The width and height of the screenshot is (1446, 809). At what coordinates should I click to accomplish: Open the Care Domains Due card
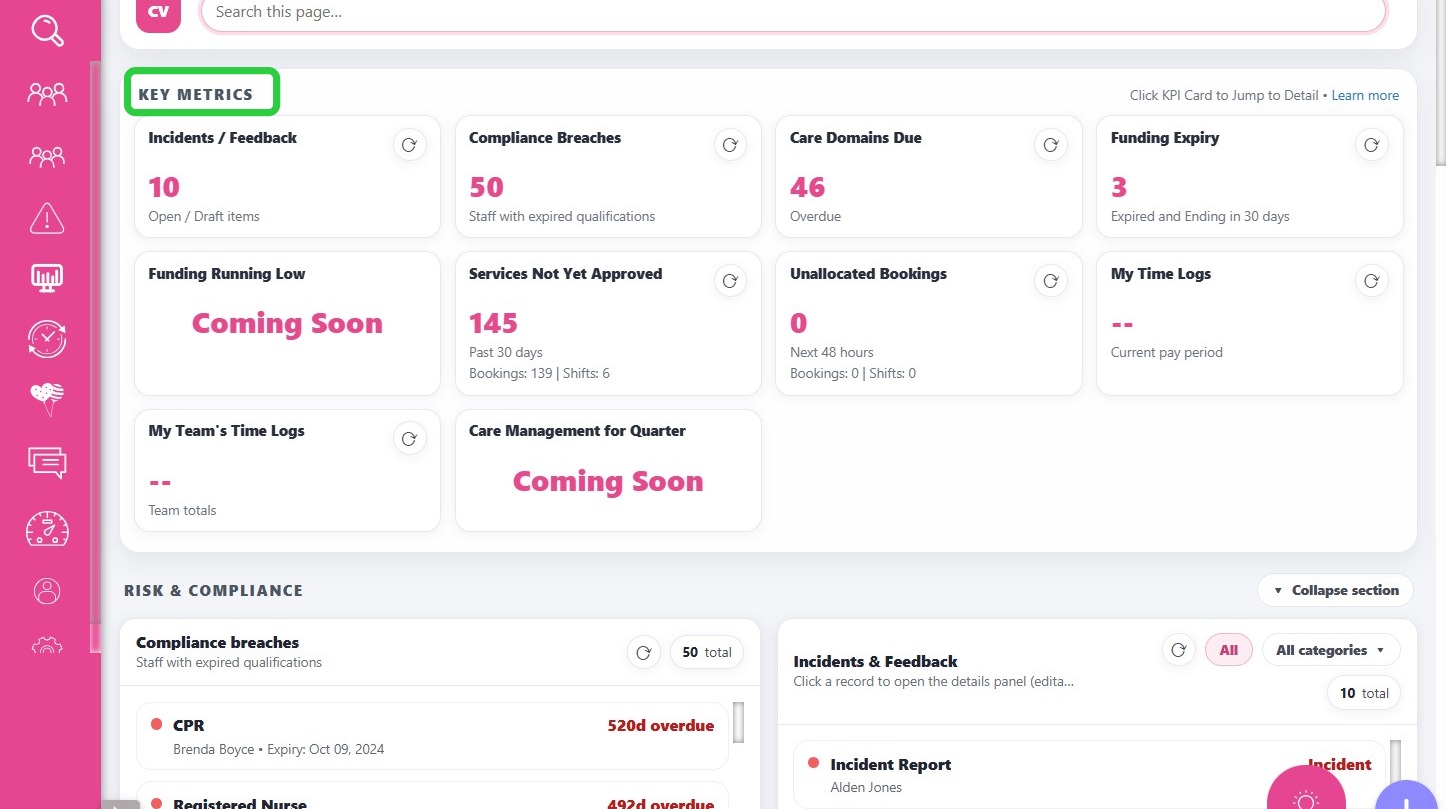coord(928,176)
